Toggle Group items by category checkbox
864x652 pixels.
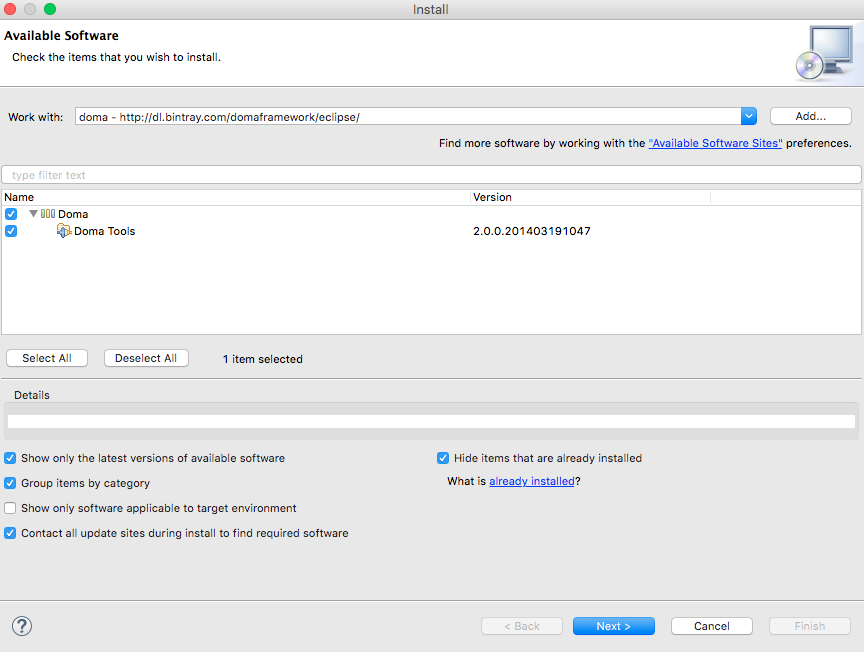click(10, 483)
